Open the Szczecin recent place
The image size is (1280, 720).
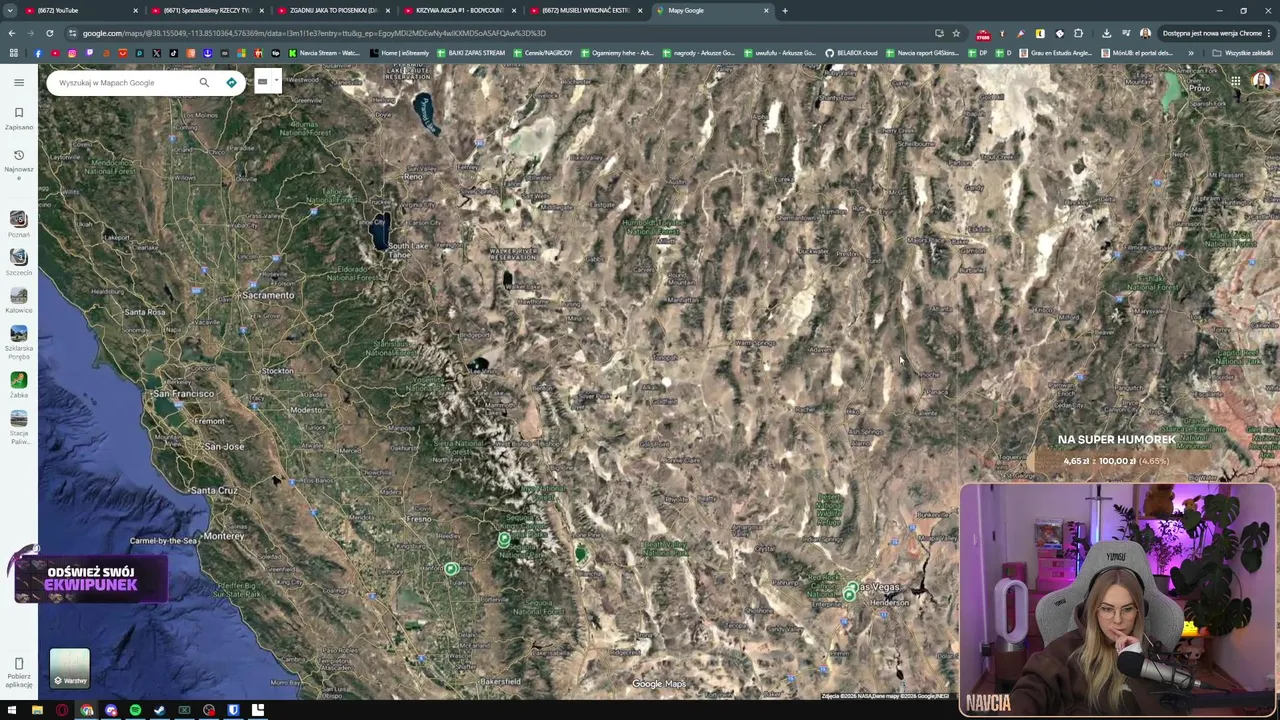pyautogui.click(x=19, y=261)
